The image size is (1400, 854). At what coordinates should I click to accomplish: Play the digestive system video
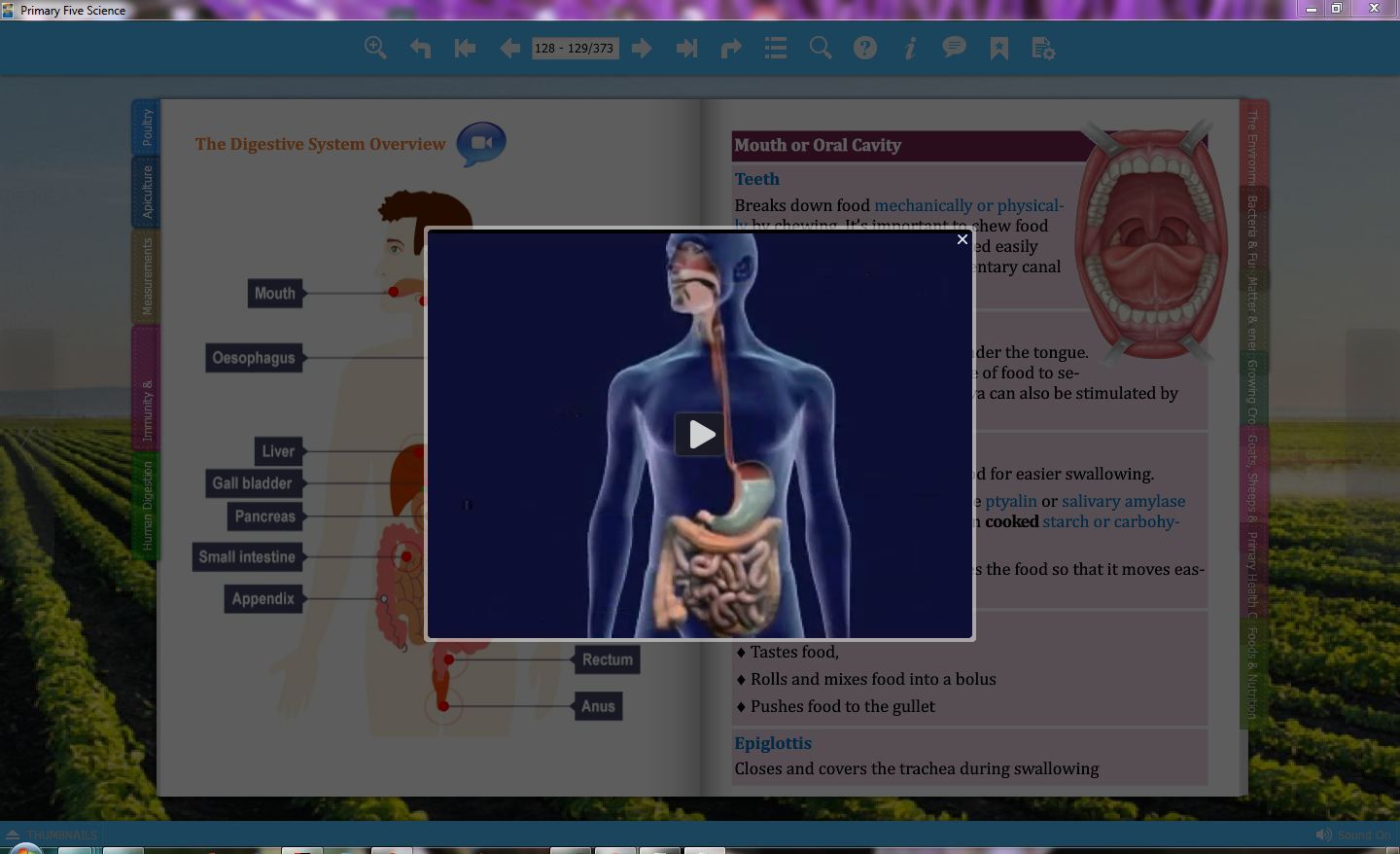(x=700, y=435)
